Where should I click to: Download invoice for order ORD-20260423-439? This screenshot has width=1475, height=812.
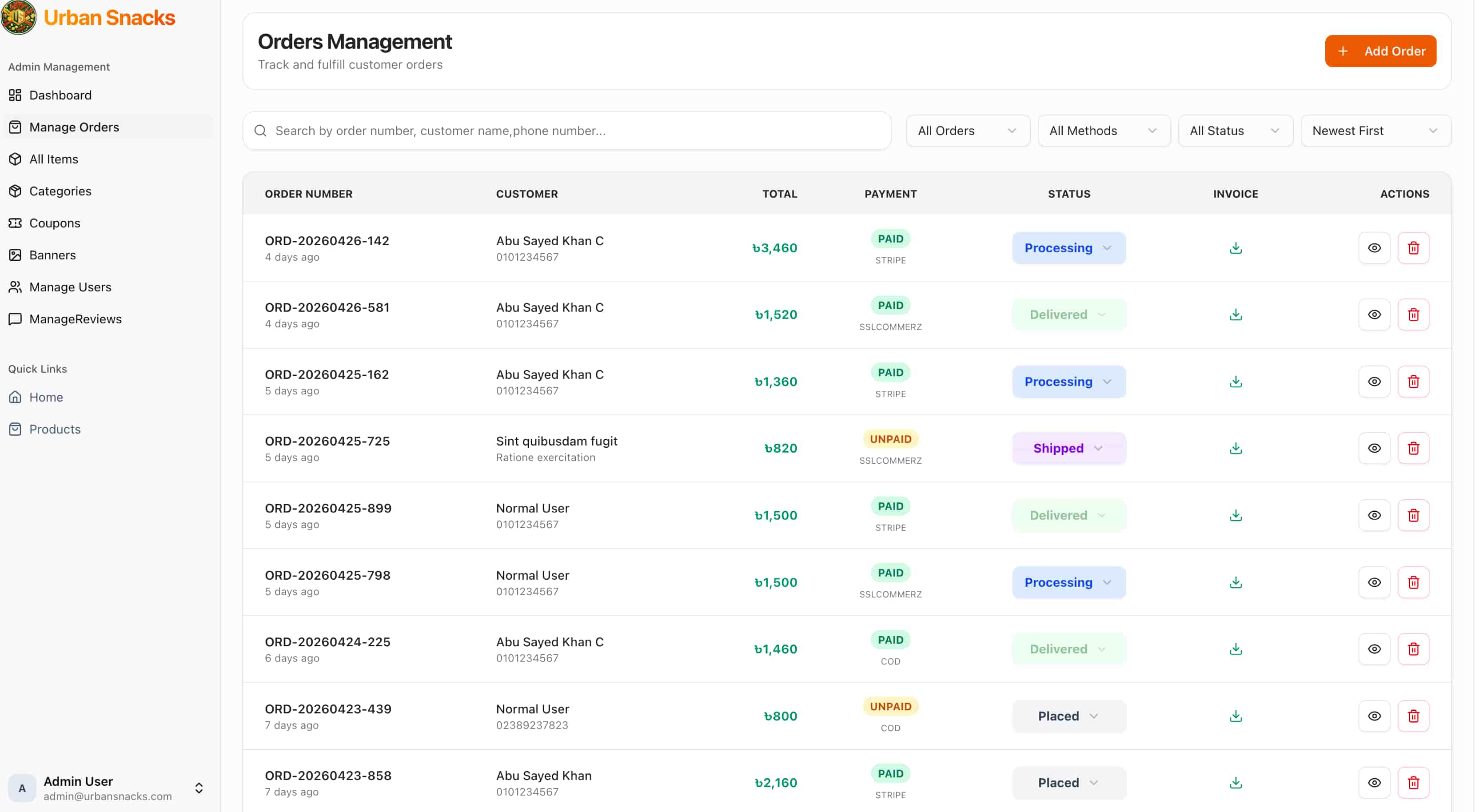[1236, 716]
